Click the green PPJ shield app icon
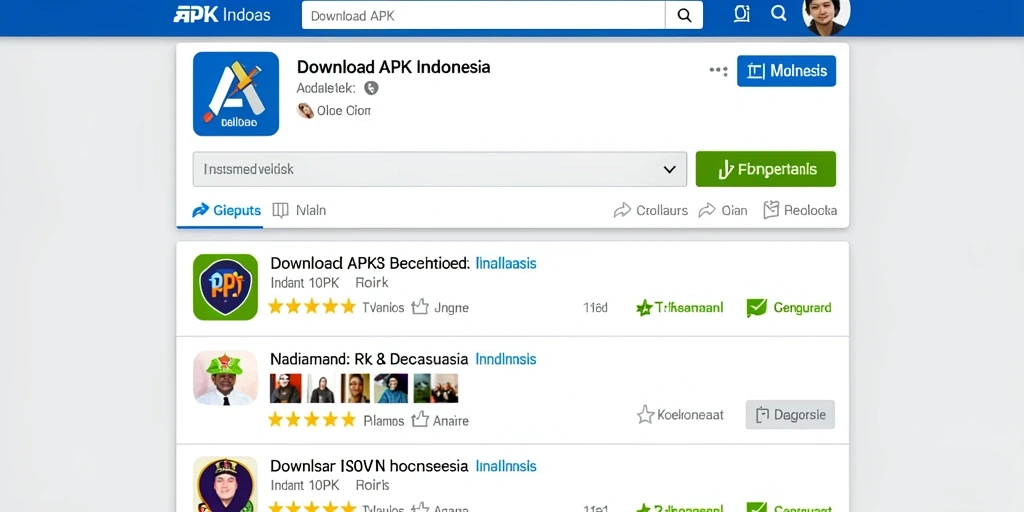Viewport: 1024px width, 512px height. coord(225,287)
